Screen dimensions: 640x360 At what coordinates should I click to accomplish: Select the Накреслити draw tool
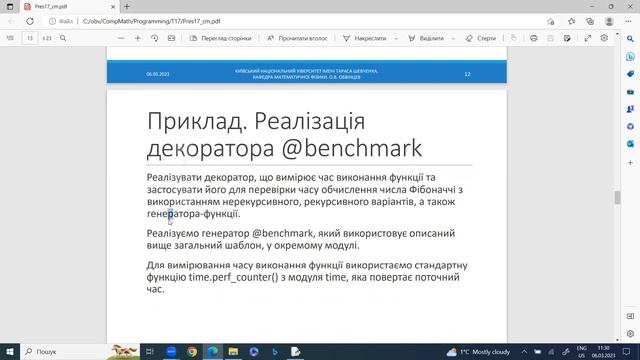pos(364,38)
